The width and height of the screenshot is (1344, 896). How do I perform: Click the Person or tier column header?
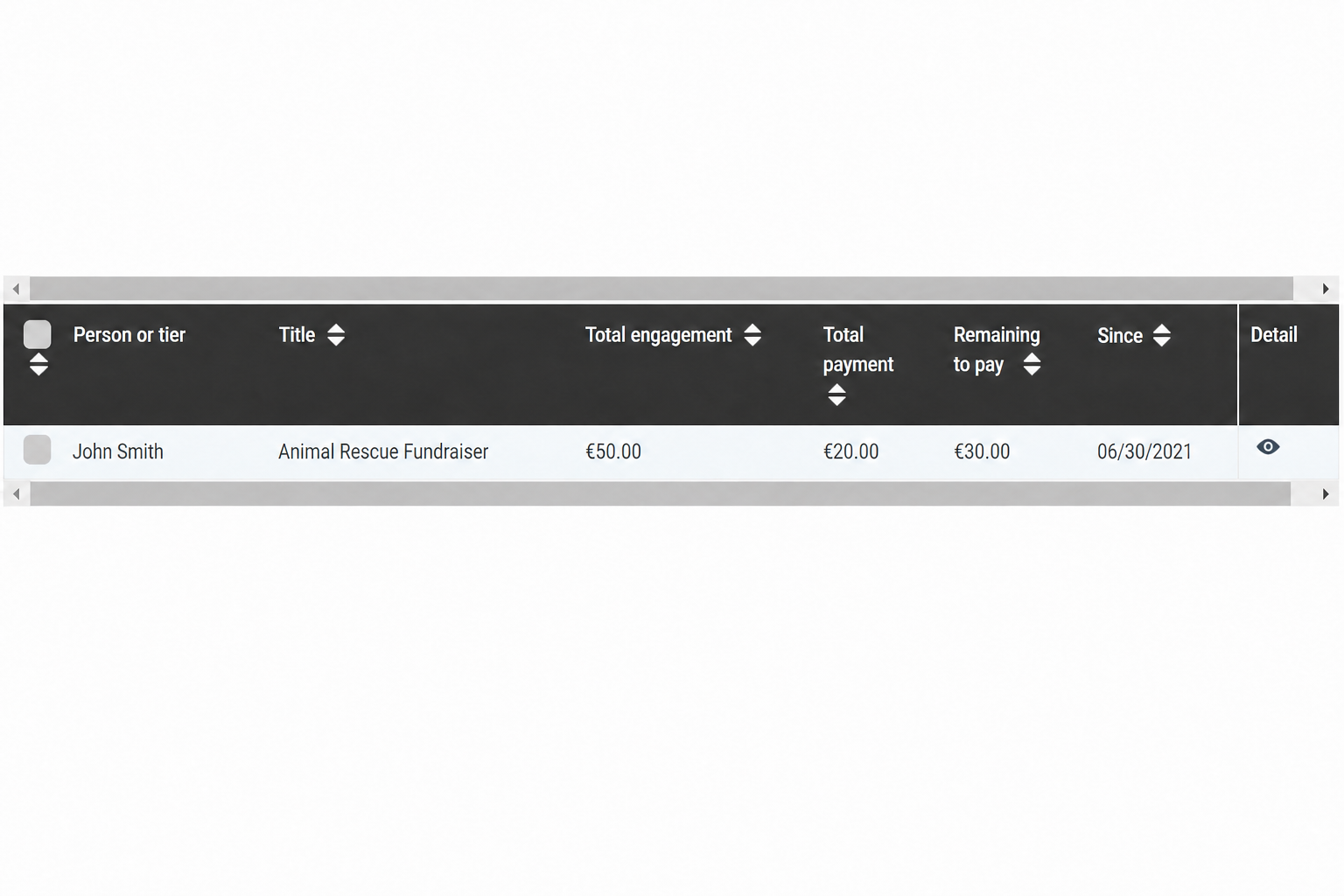[129, 335]
